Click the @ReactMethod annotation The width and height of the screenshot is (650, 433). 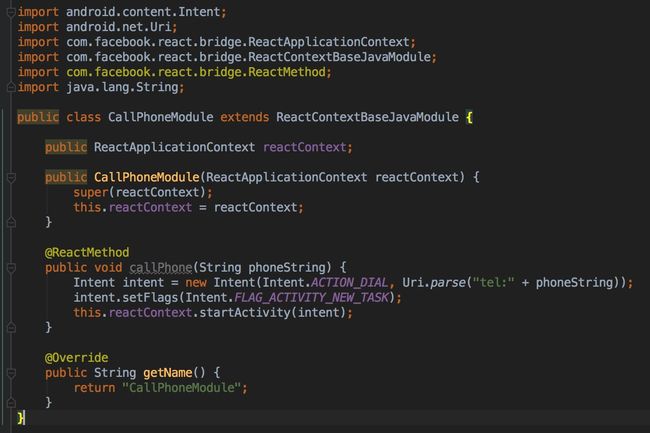(x=87, y=252)
